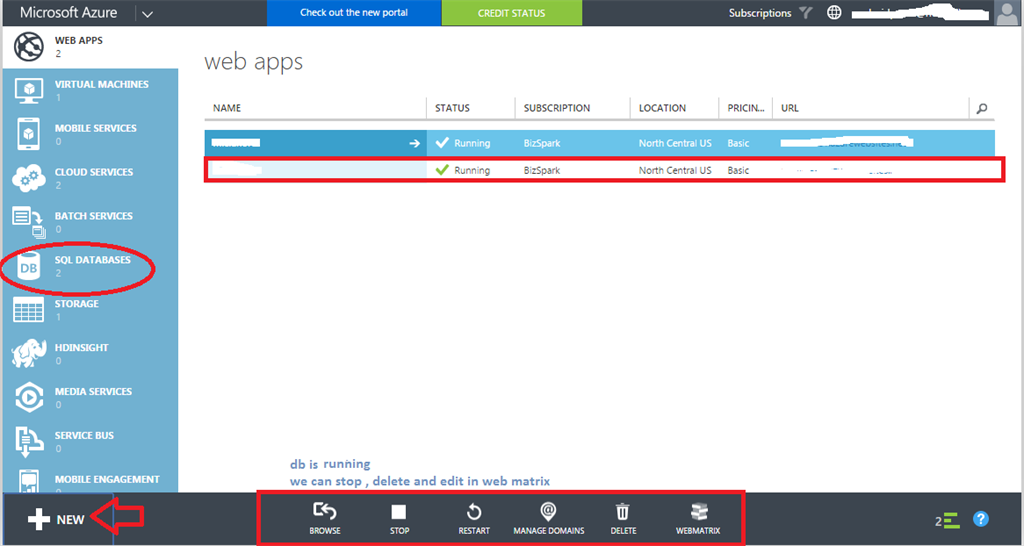Open the CLOUD SERVICES sidebar label
This screenshot has width=1024, height=546.
click(94, 172)
